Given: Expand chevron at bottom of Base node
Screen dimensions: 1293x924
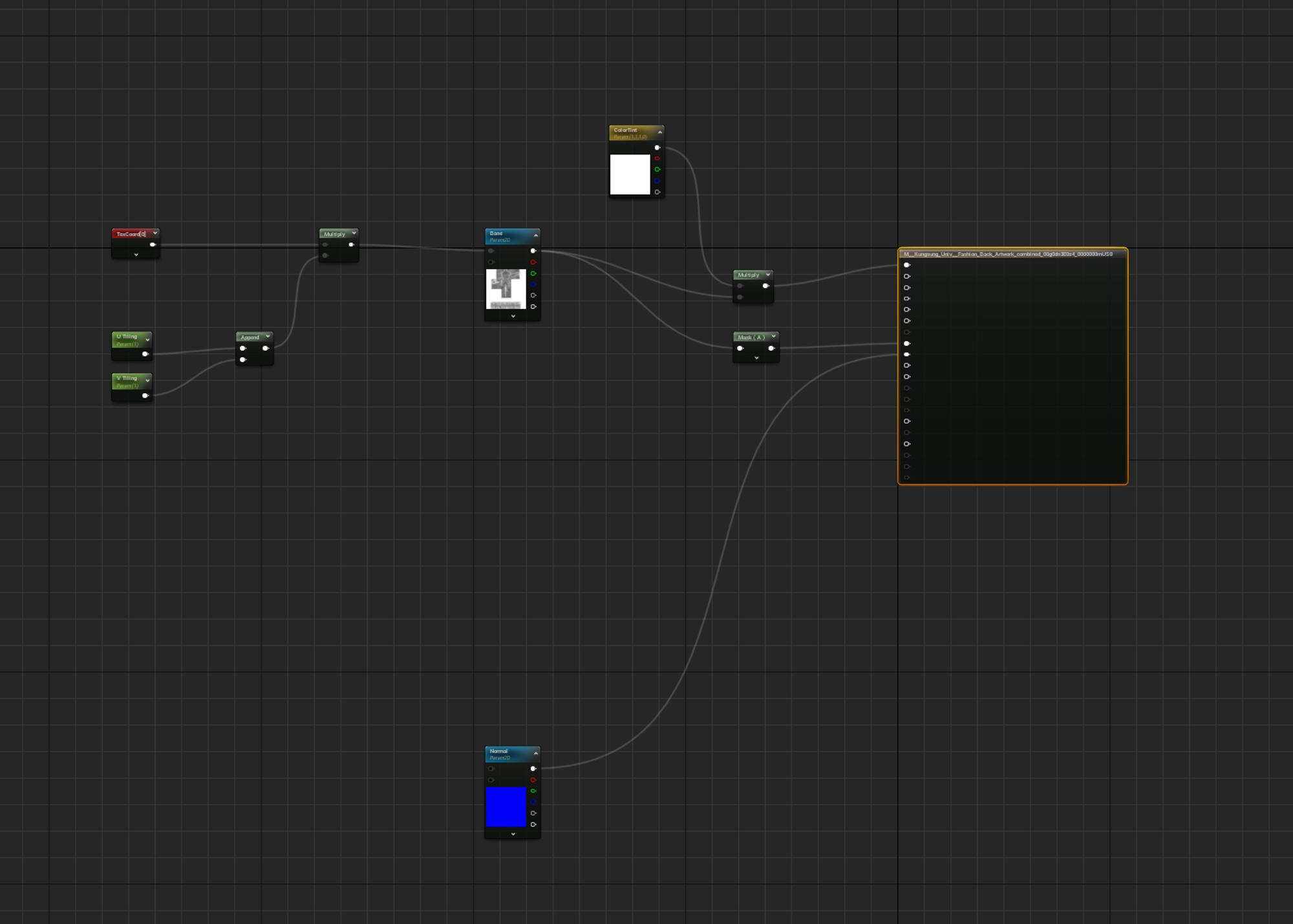Looking at the screenshot, I should tap(513, 317).
